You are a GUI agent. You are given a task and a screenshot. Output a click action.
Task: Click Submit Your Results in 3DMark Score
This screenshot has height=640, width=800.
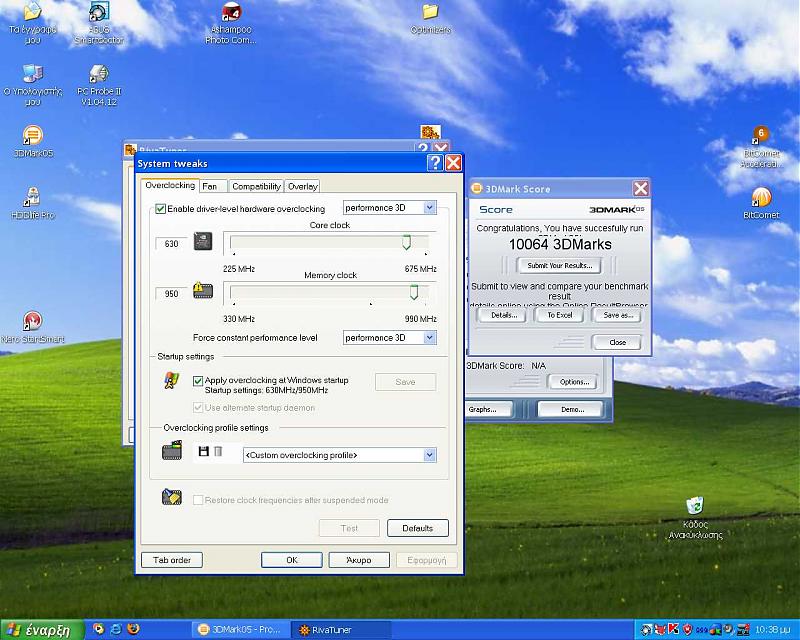coord(560,265)
